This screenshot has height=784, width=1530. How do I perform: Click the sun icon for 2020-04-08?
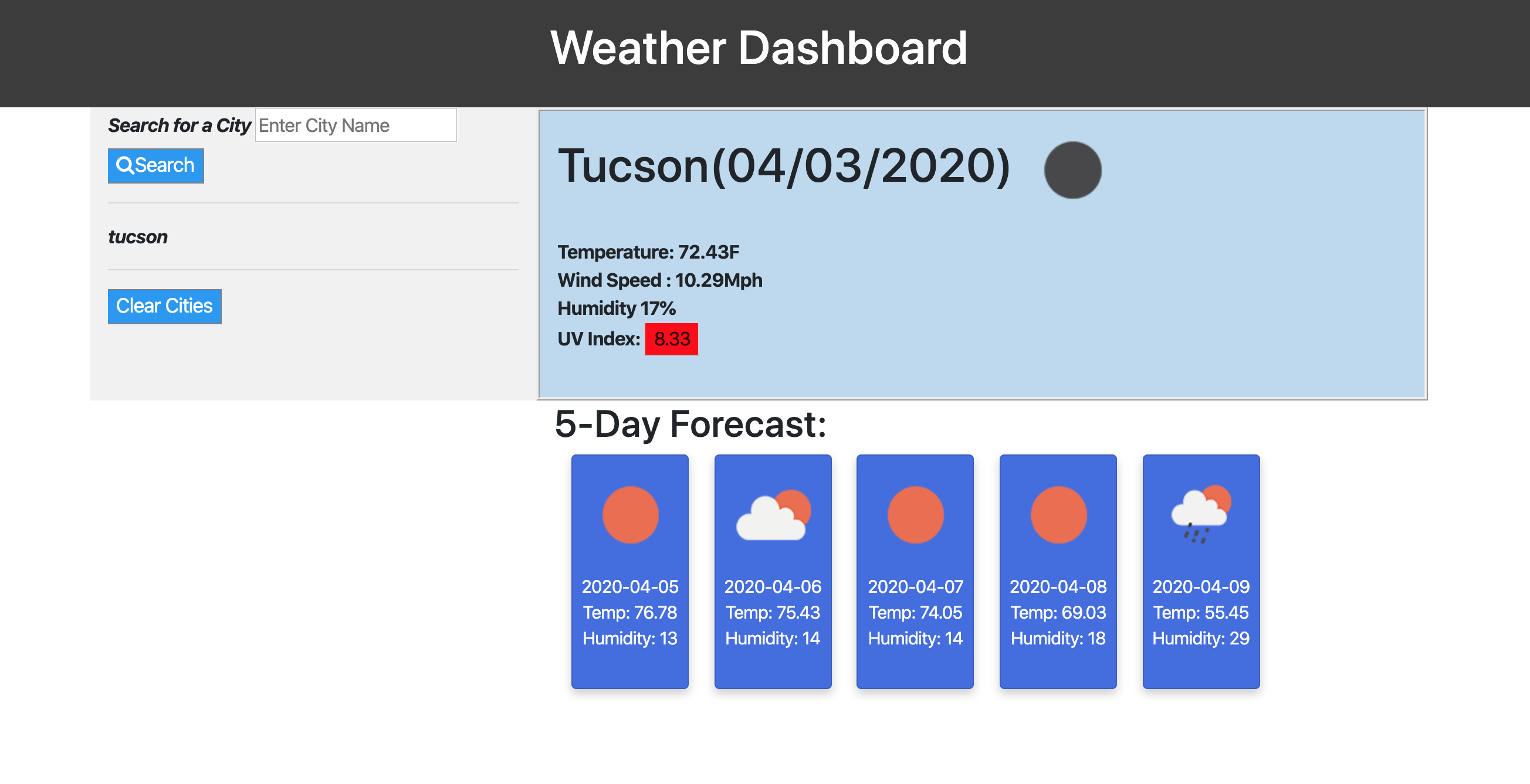coord(1058,515)
